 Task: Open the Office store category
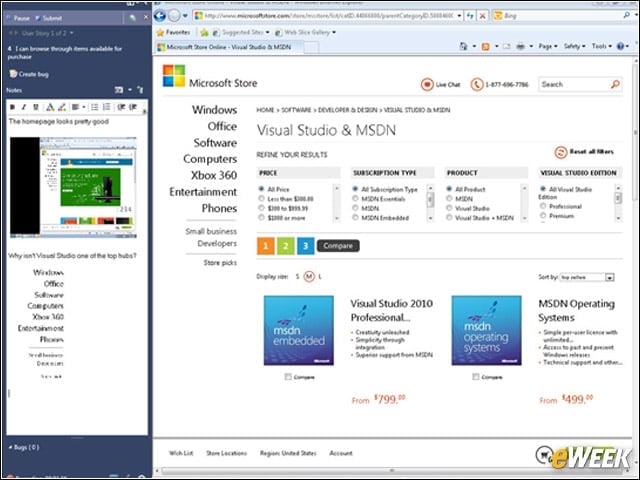click(222, 127)
